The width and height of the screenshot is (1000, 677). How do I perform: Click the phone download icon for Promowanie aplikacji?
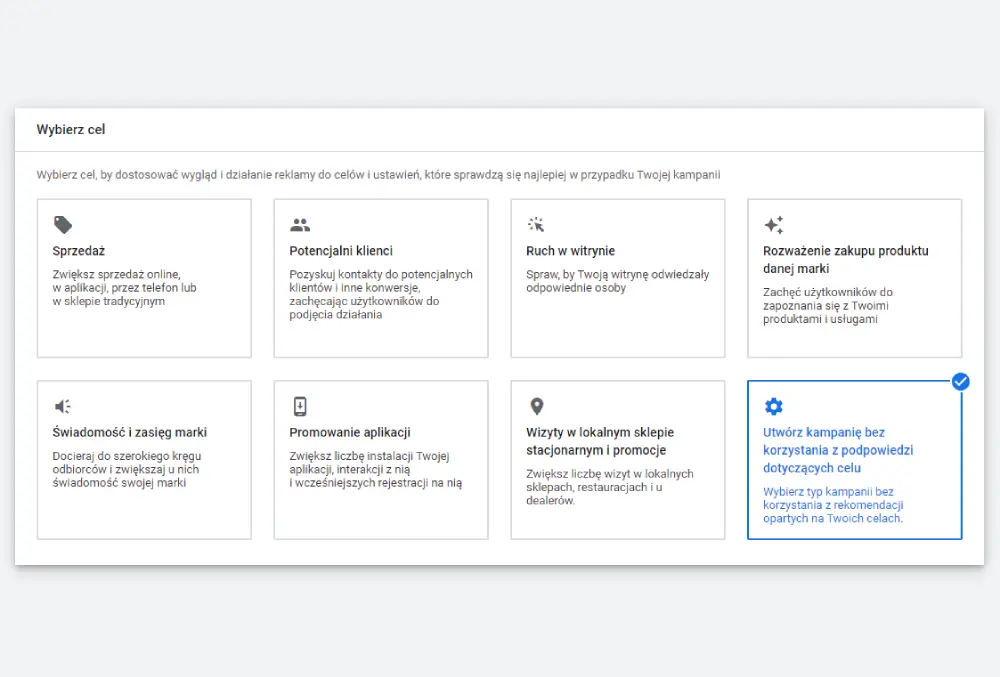[x=300, y=406]
